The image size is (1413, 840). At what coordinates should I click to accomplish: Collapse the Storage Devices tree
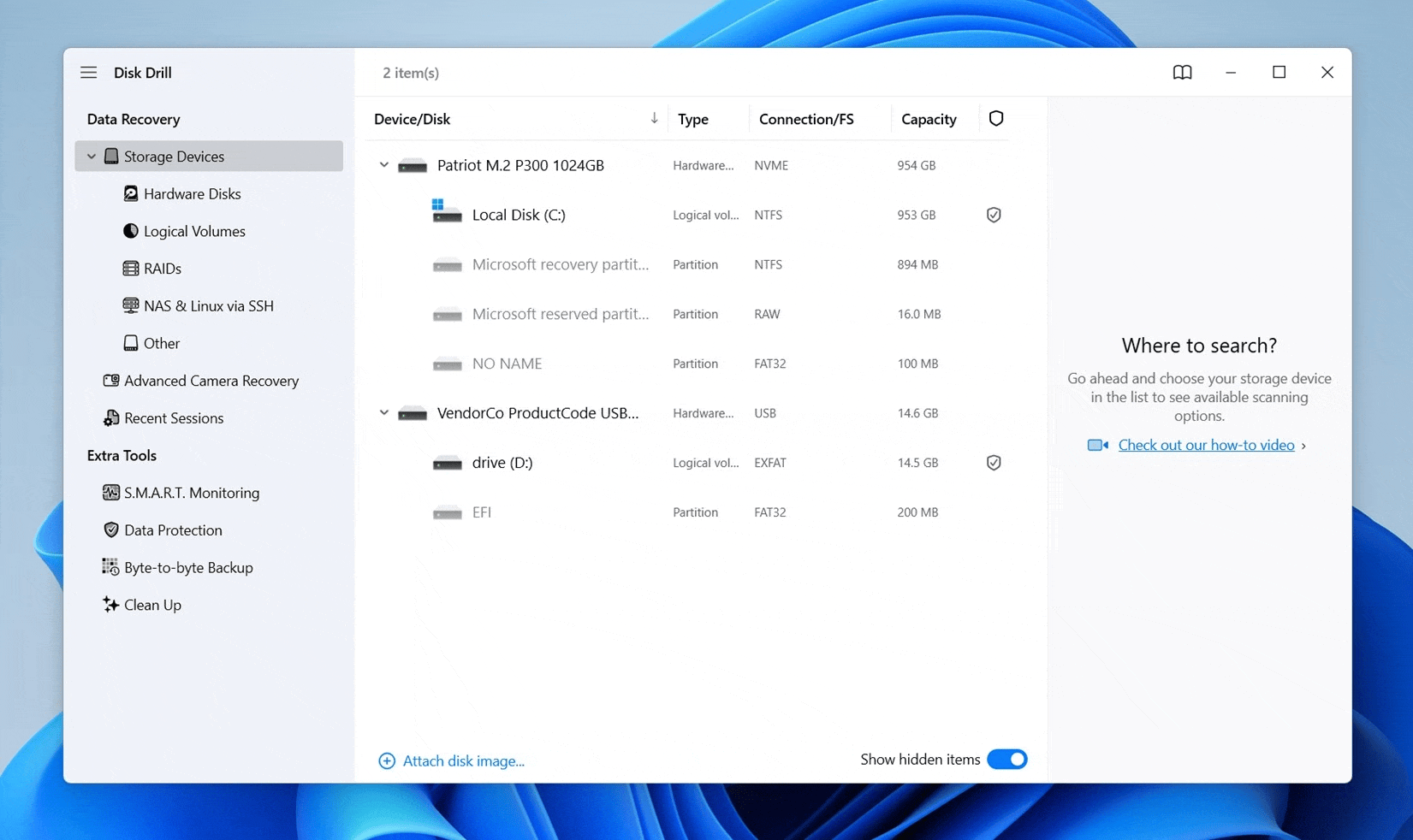pos(91,156)
